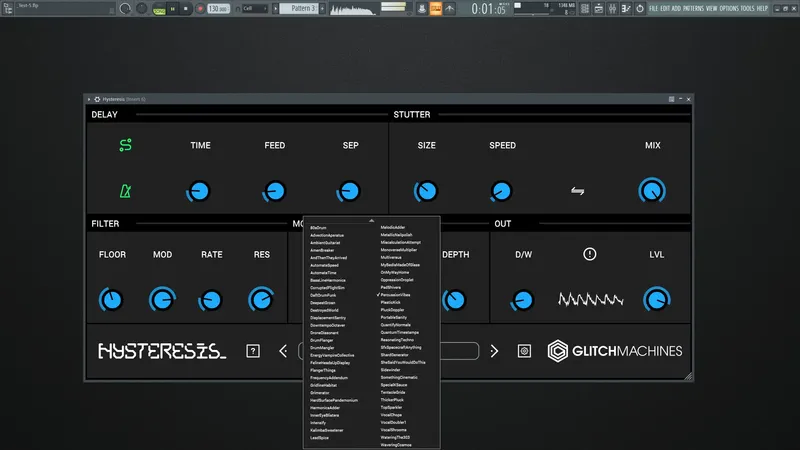Viewport: 800px width, 450px height.
Task: Click the scroll-up arrow atop preset list
Action: (371, 221)
